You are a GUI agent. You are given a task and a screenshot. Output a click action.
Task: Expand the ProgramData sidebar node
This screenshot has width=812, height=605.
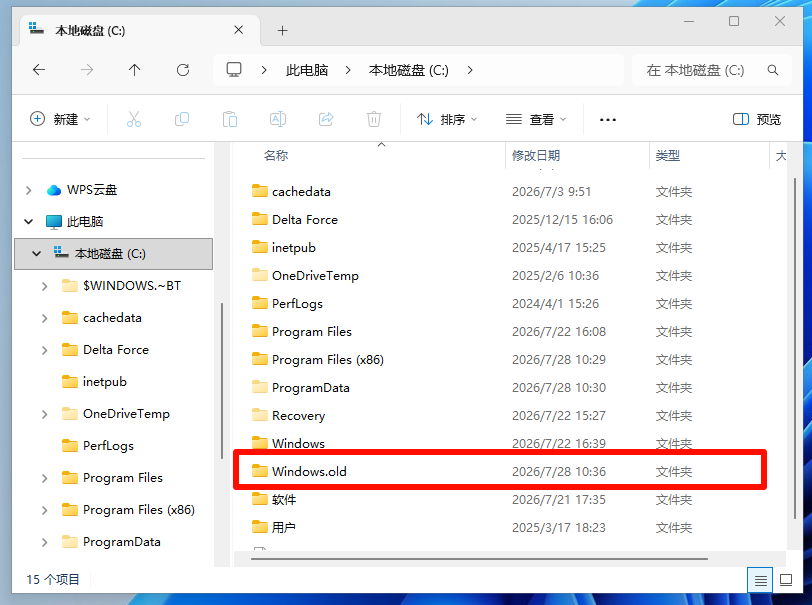coord(45,542)
